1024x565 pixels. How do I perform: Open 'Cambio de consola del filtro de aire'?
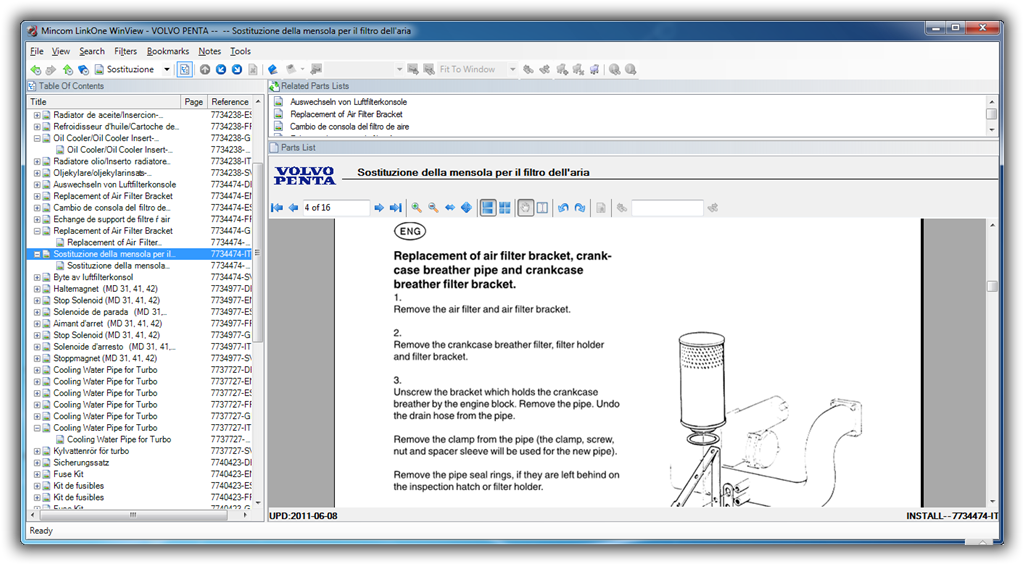[349, 127]
